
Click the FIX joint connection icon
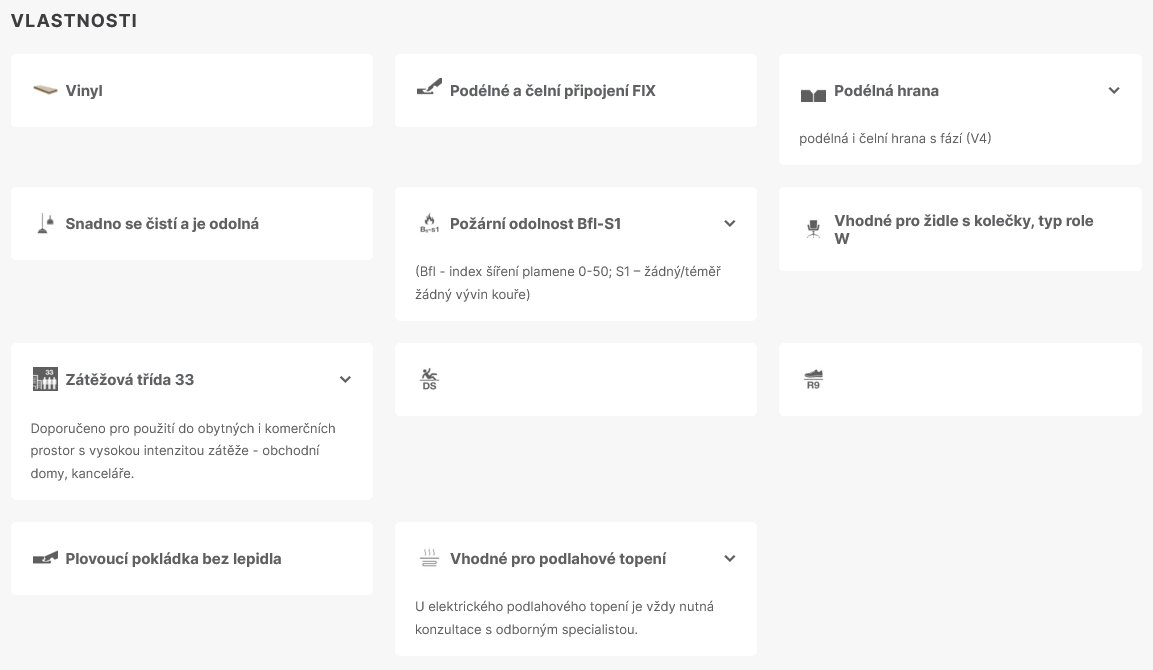click(428, 91)
